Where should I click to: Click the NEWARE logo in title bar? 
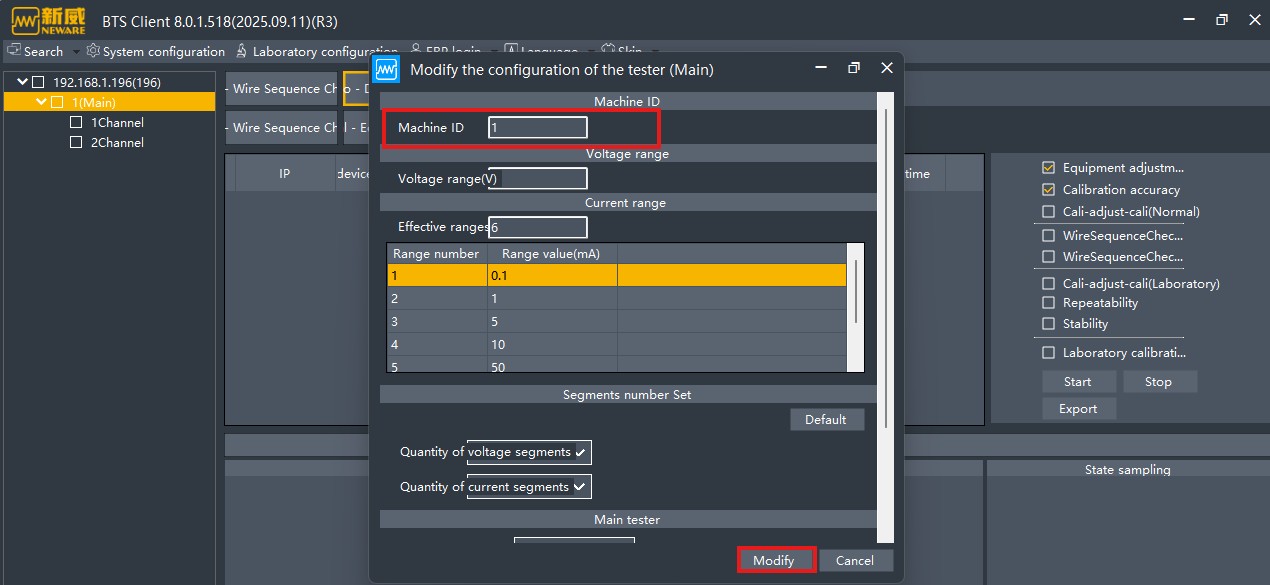click(49, 20)
